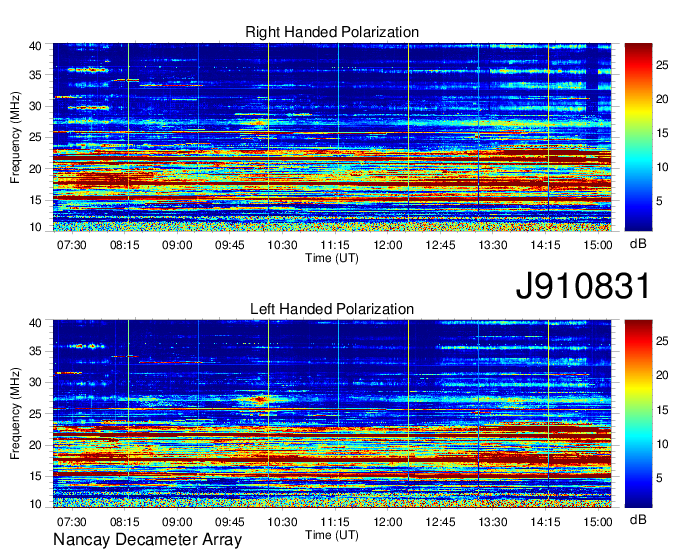The height and width of the screenshot is (552, 680).
Task: Click the 11:15 time tick on the Left Handed plot
Action: tap(335, 521)
